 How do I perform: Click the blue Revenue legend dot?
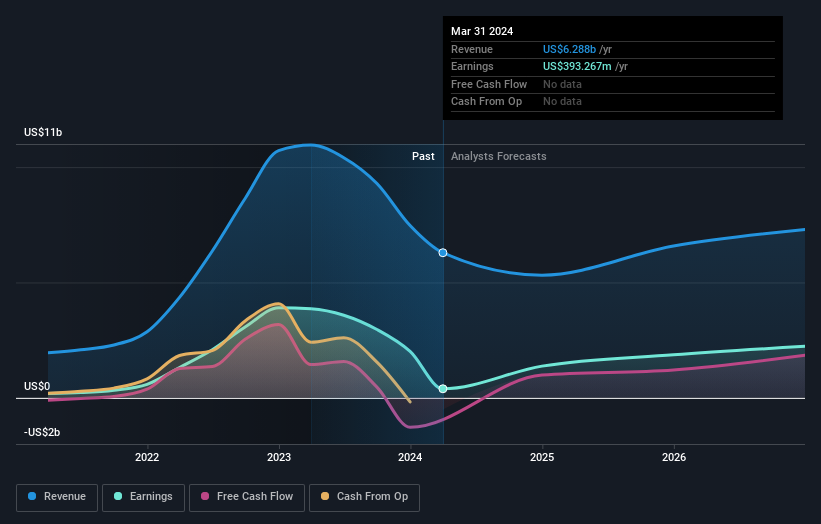[32, 496]
